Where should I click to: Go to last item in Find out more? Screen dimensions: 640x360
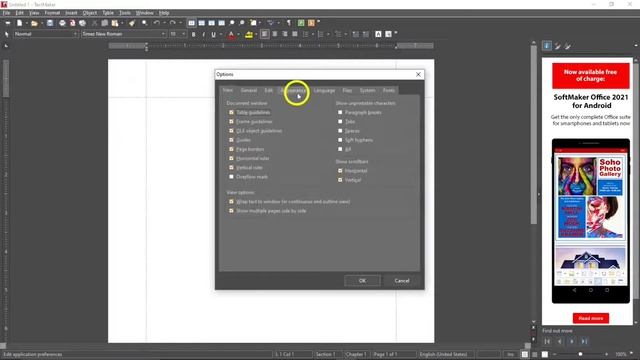[x=584, y=341]
